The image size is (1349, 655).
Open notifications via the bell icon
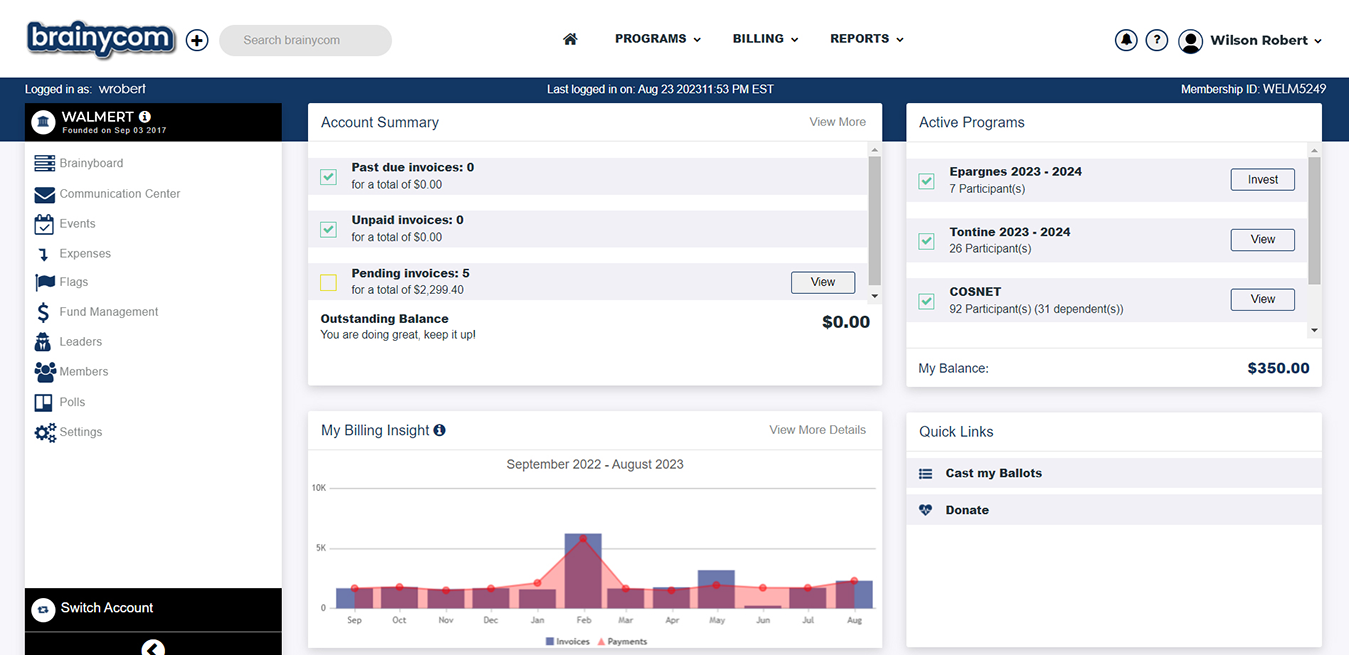pyautogui.click(x=1126, y=40)
